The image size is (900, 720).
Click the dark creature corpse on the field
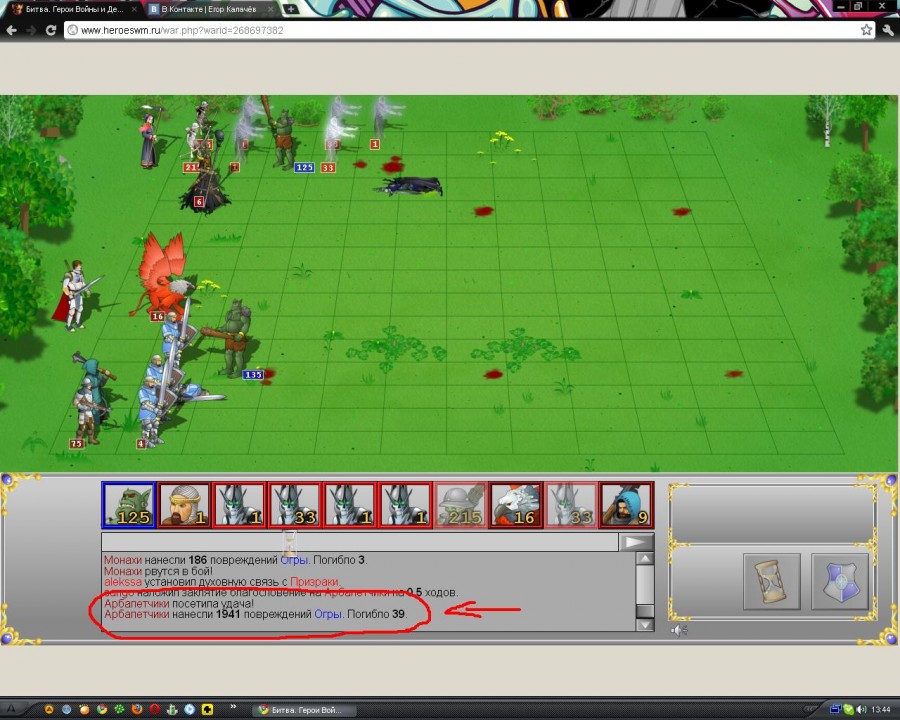tap(410, 186)
